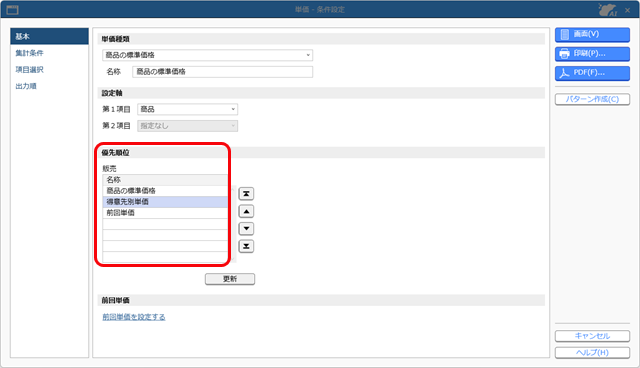
Task: Click the 名称 column header in priority list
Action: click(x=165, y=180)
